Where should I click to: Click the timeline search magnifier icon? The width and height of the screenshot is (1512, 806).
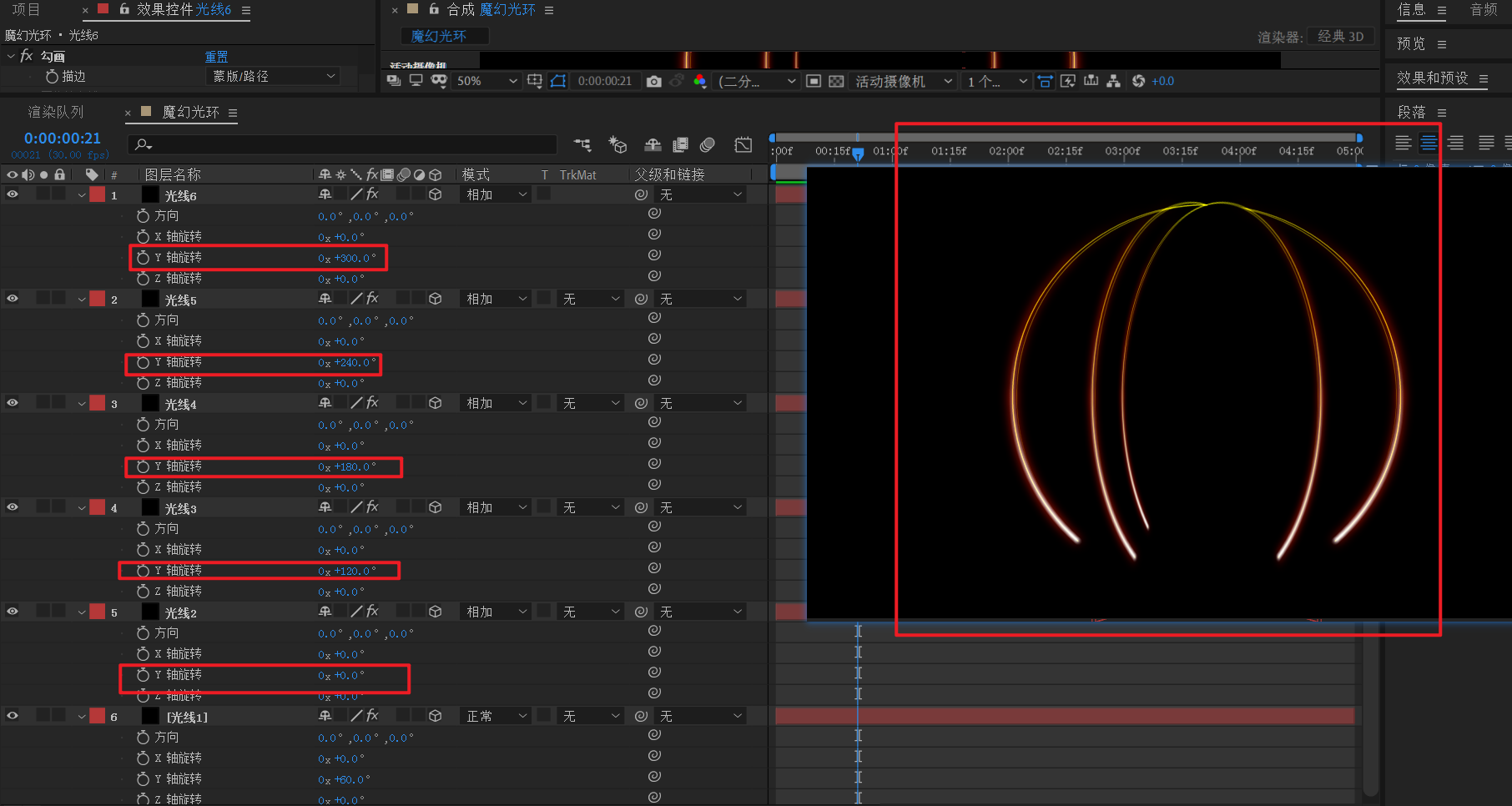144,145
